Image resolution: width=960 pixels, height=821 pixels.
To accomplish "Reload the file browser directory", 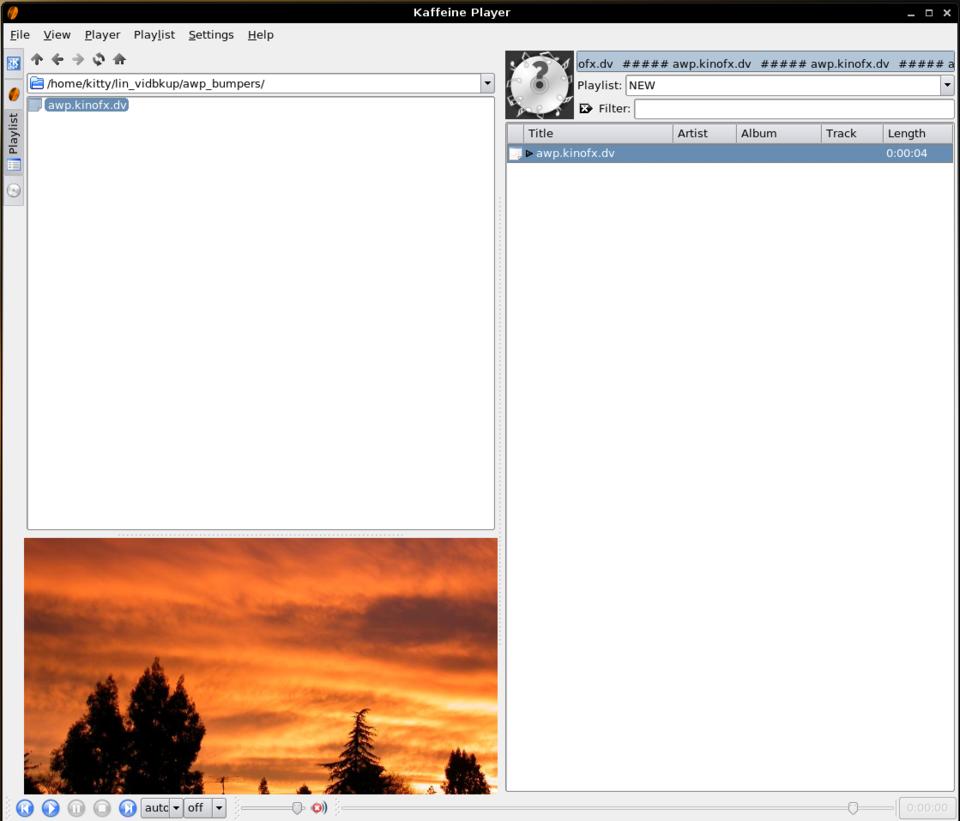I will (98, 60).
